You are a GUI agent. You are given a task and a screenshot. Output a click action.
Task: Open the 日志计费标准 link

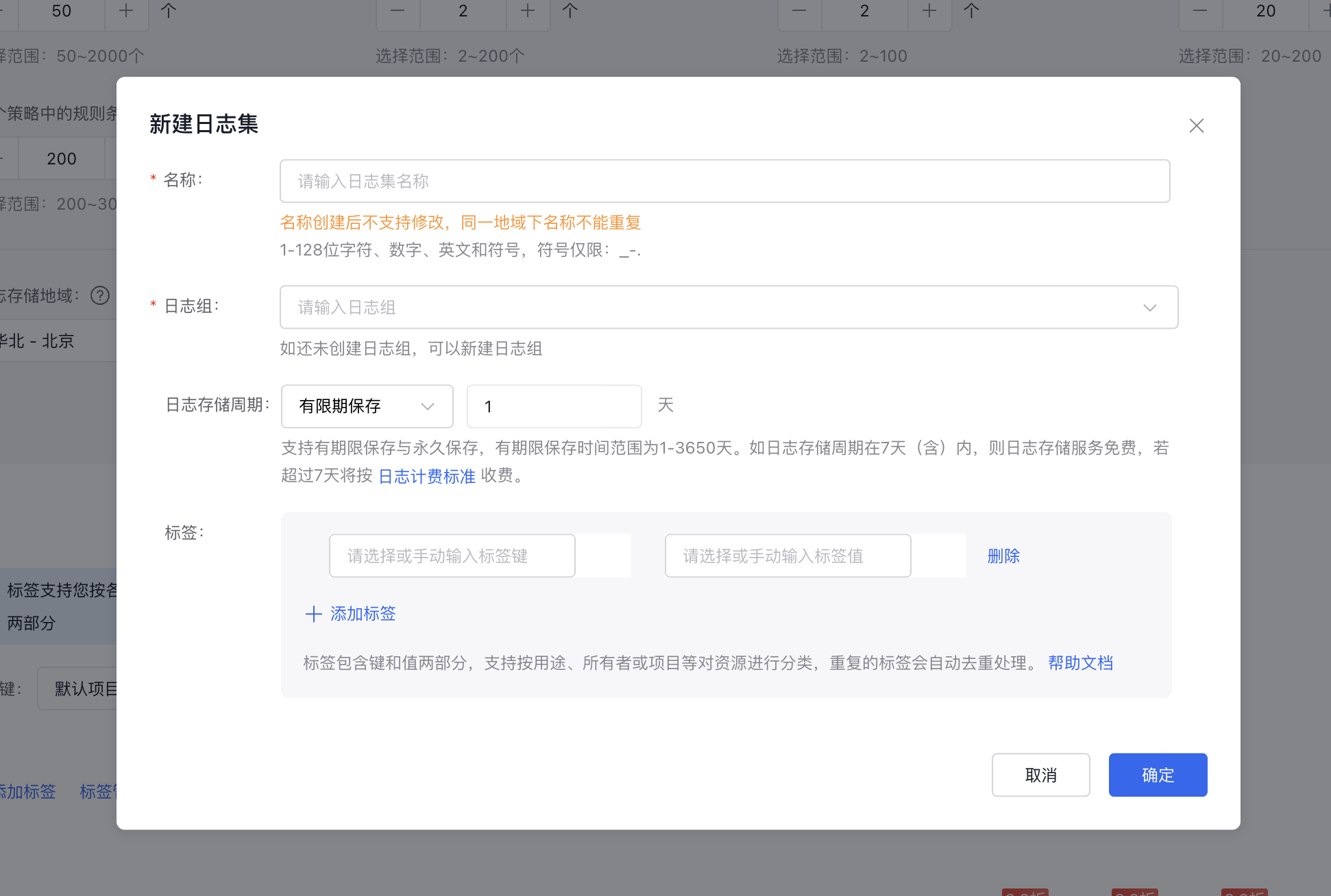[426, 477]
